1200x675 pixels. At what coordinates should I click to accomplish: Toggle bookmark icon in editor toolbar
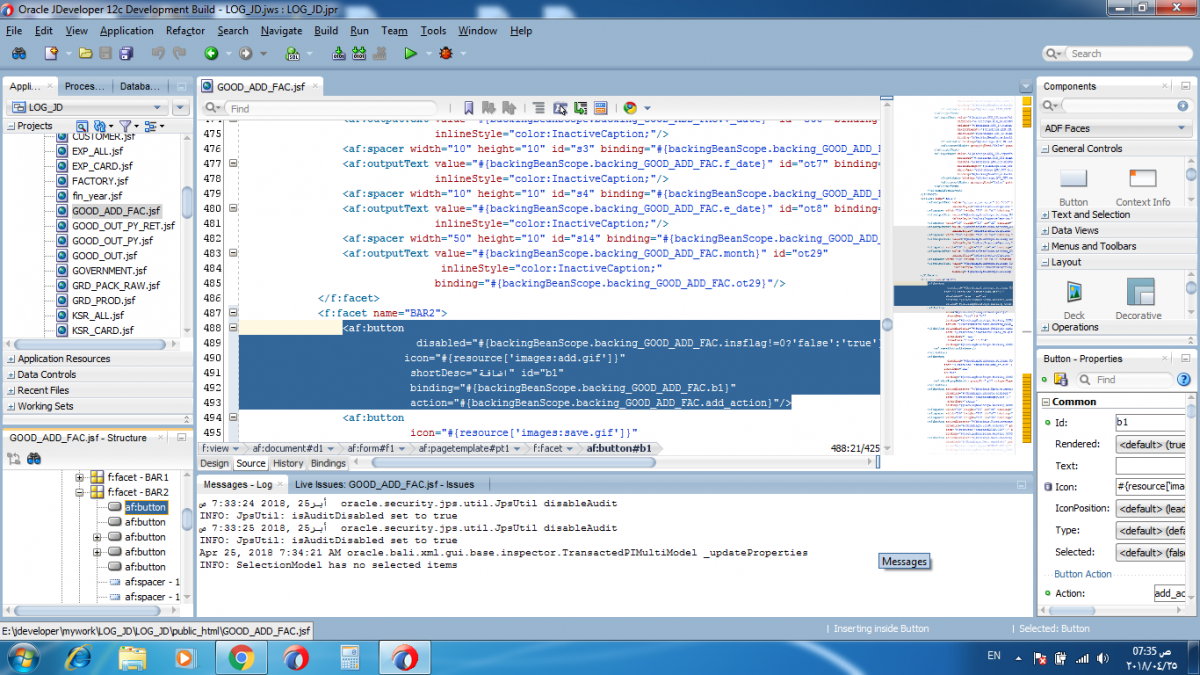[468, 108]
